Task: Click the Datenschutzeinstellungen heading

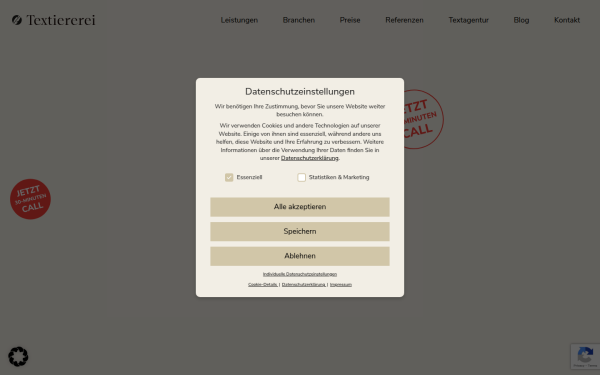Action: point(300,91)
